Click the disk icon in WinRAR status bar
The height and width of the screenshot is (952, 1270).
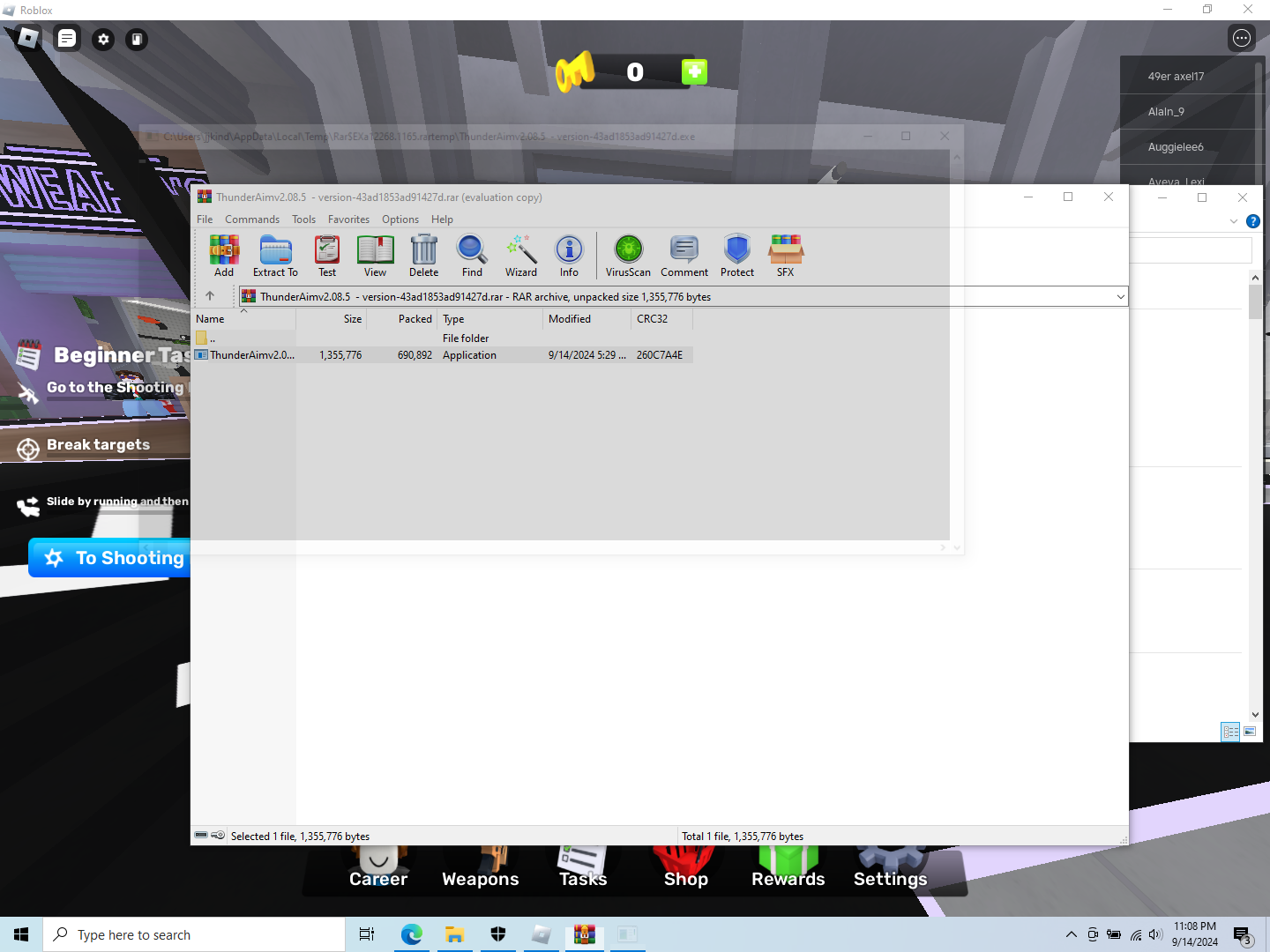point(201,835)
